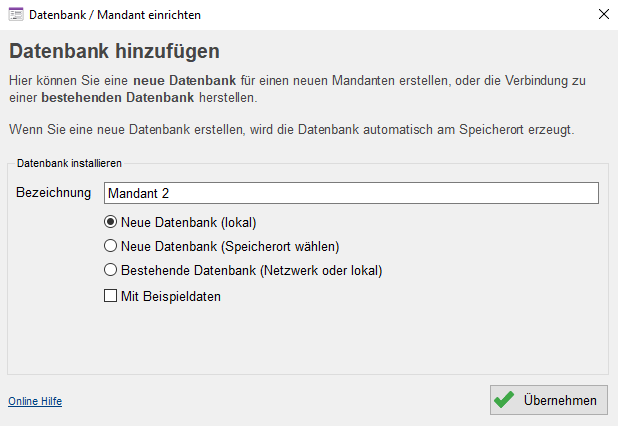Image resolution: width=618 pixels, height=426 pixels.
Task: Click the Datenbank installieren group label
Action: 69,163
